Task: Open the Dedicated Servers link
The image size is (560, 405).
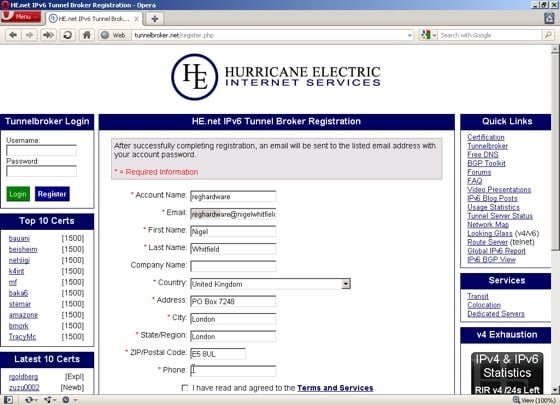Action: point(496,314)
